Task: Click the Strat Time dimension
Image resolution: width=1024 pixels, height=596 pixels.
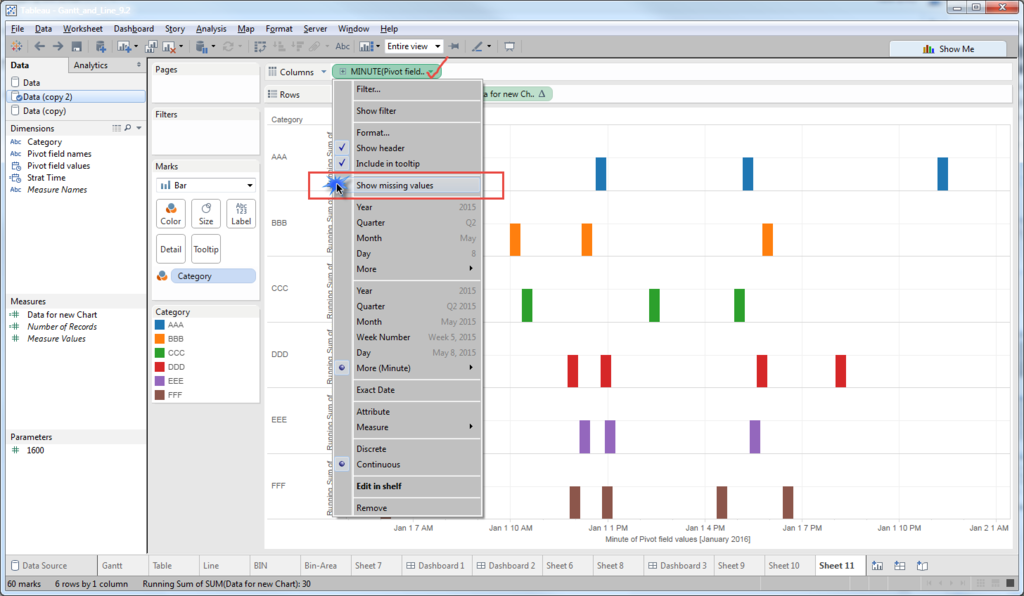Action: 46,178
